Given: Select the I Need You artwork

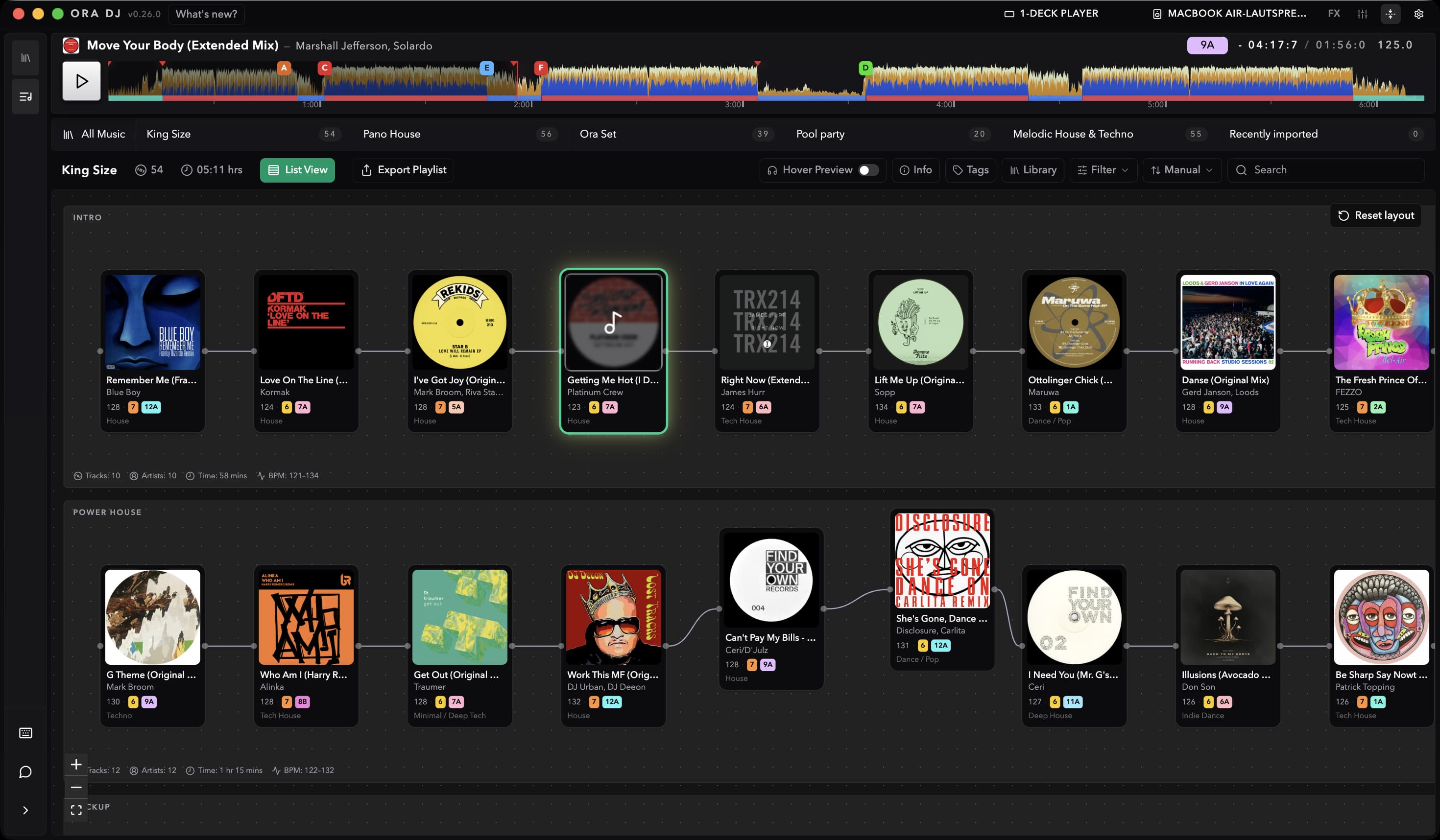Looking at the screenshot, I should coord(1074,617).
